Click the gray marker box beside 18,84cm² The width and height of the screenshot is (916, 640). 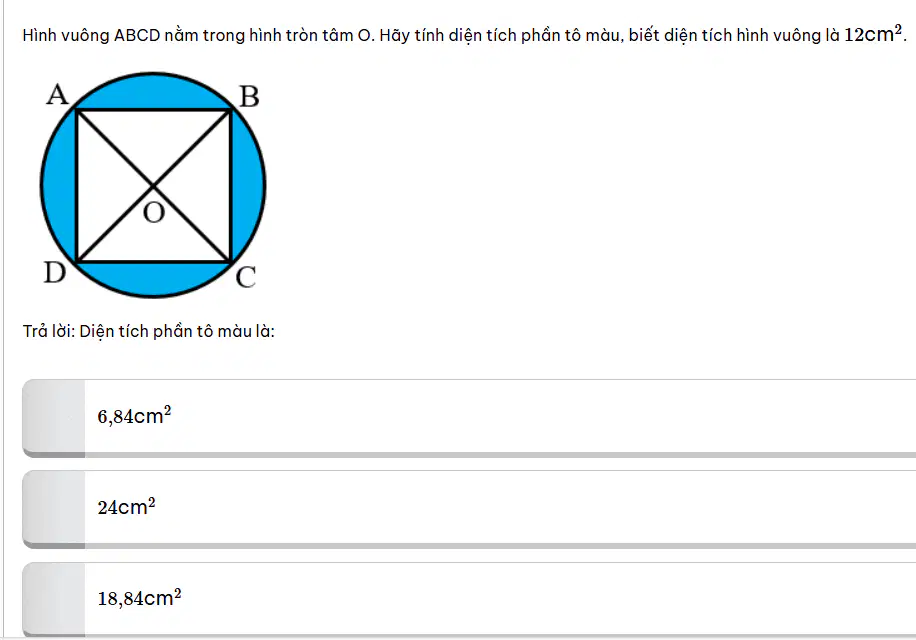(x=54, y=600)
